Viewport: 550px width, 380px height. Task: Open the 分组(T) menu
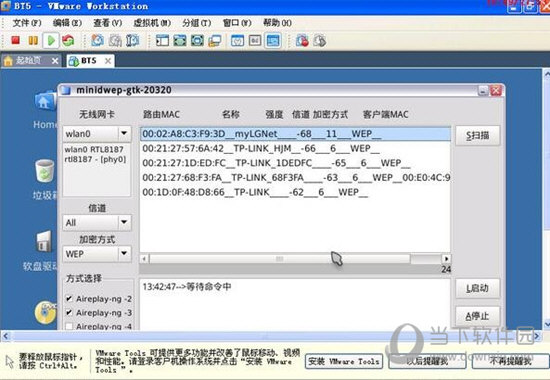[196, 23]
